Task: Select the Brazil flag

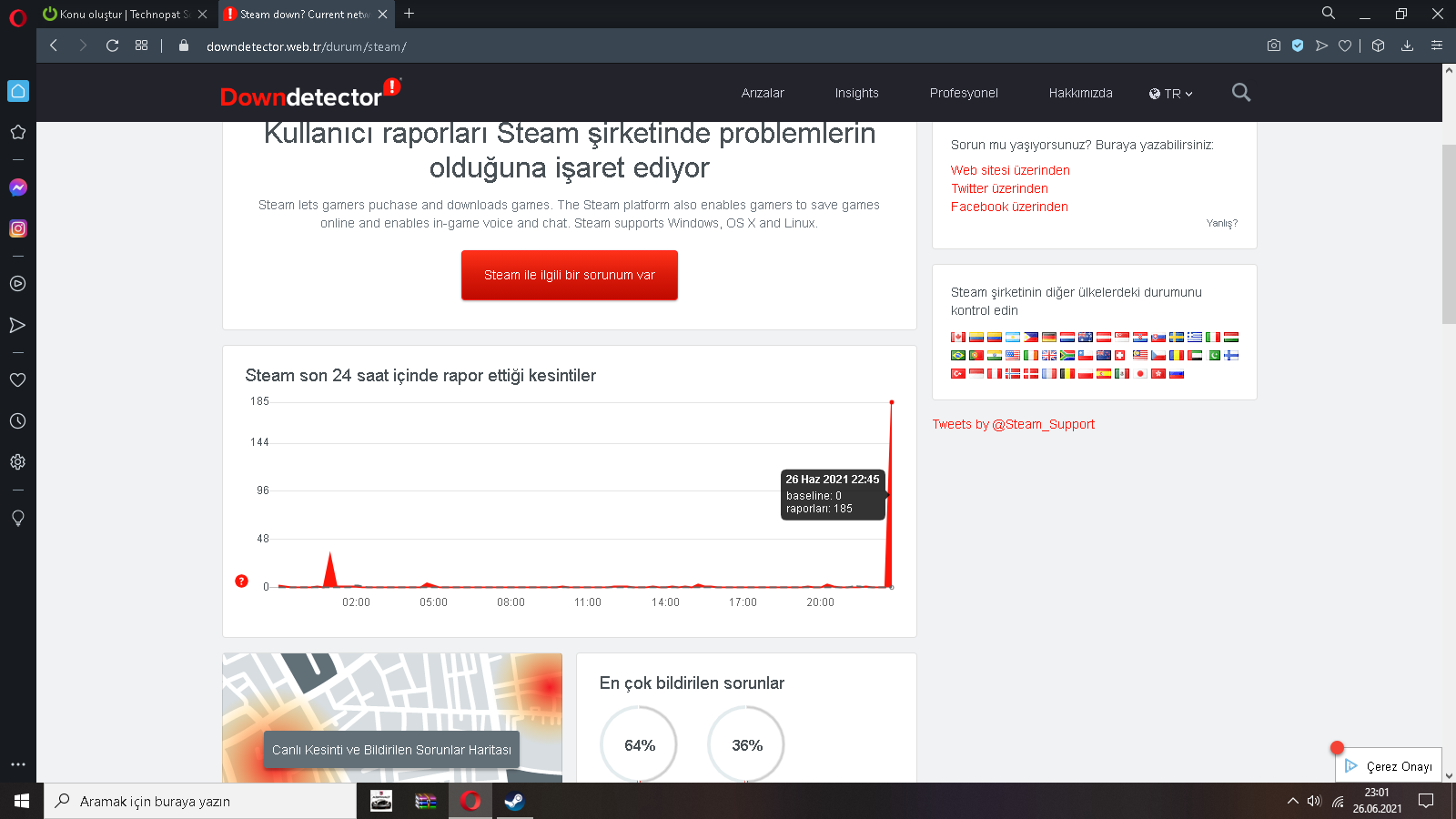Action: click(958, 356)
